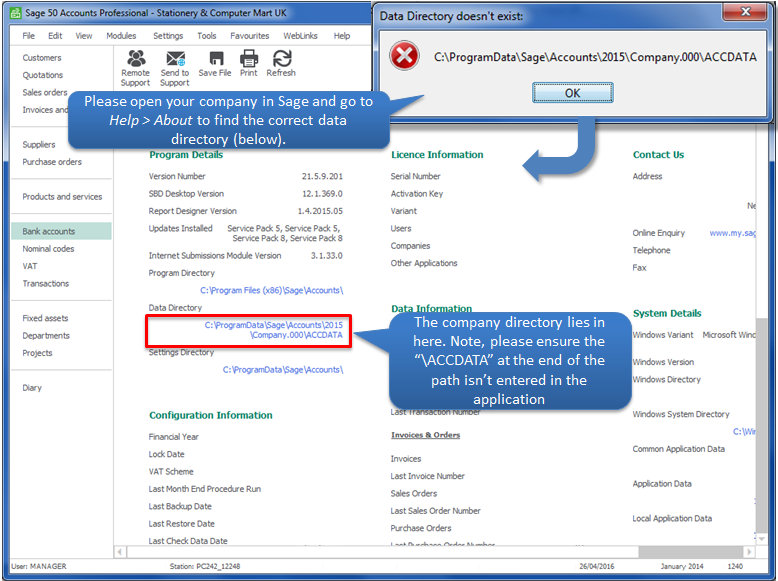Image resolution: width=778 pixels, height=581 pixels.
Task: Click the Updates Installed Service Pack text
Action: click(285, 233)
